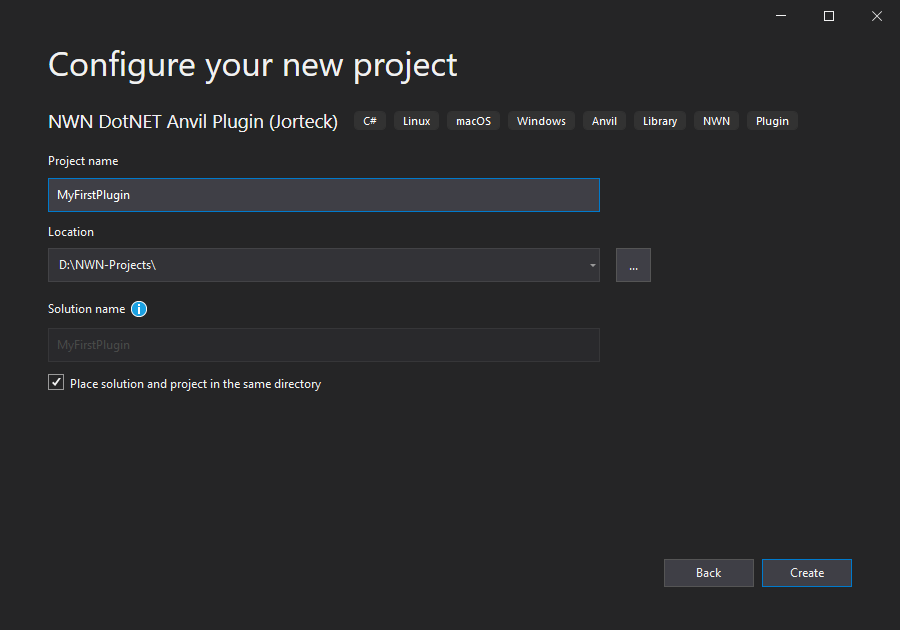900x630 pixels.
Task: Click the Anvil tag
Action: tap(604, 121)
